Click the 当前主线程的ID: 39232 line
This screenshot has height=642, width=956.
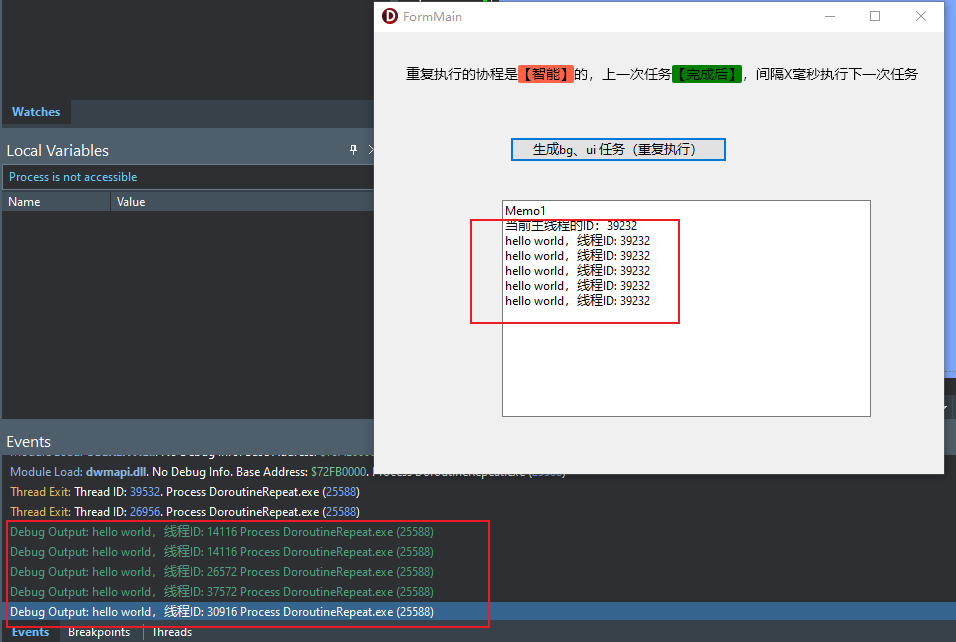point(571,226)
